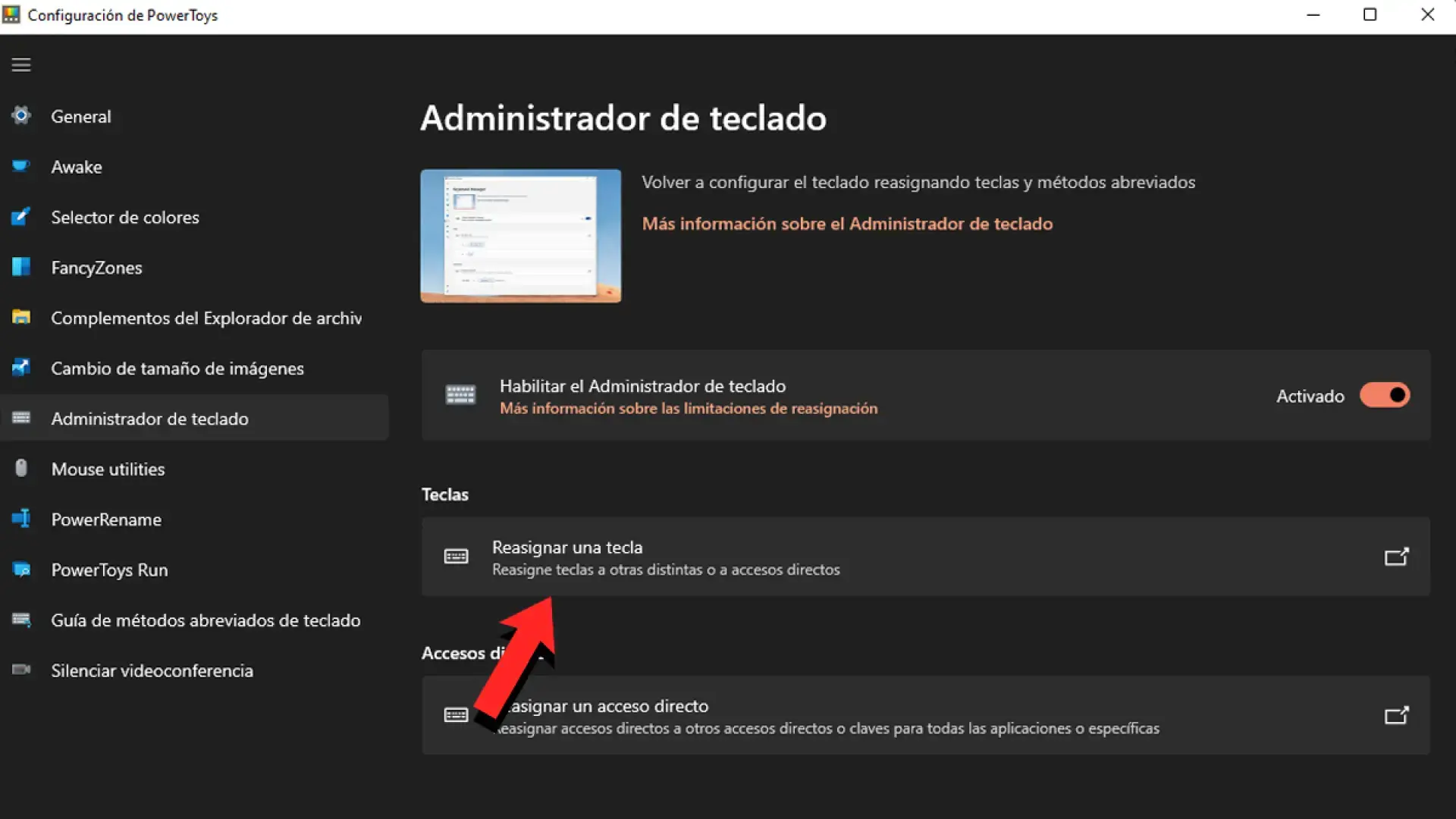Click the launch icon for Reasignar una tecla
The width and height of the screenshot is (1456, 819).
(x=1398, y=557)
